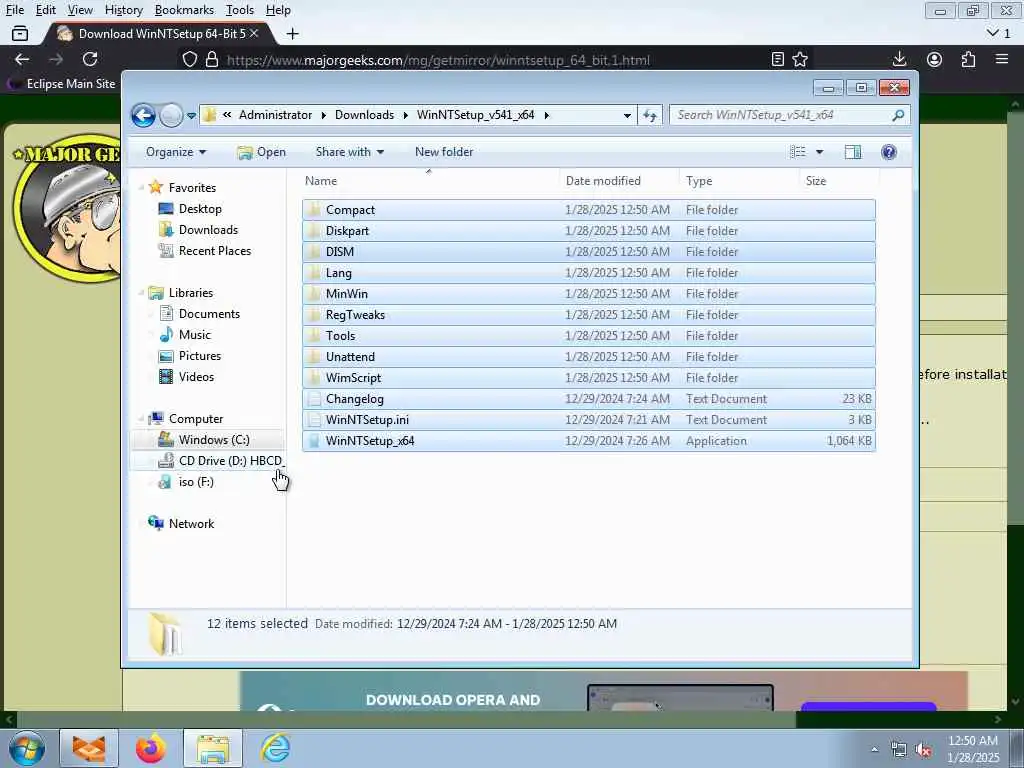Open the Music library
The height and width of the screenshot is (768, 1024).
195,334
